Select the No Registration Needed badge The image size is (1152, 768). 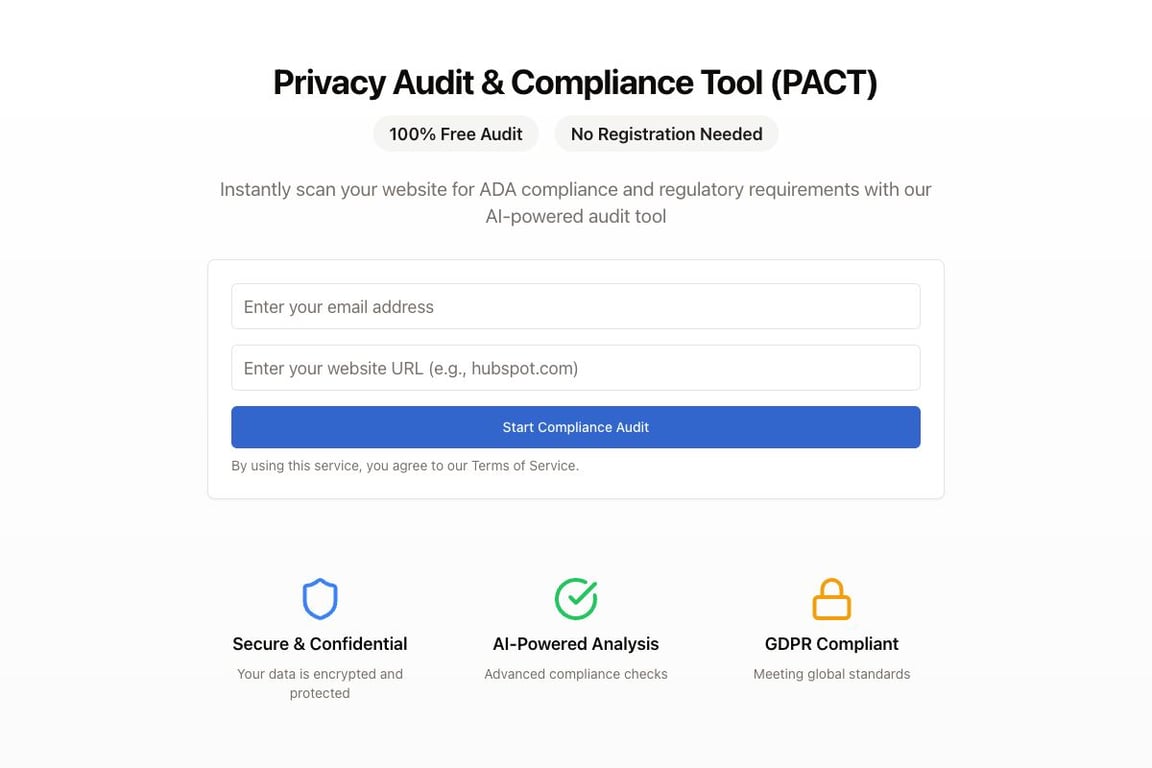coord(666,134)
